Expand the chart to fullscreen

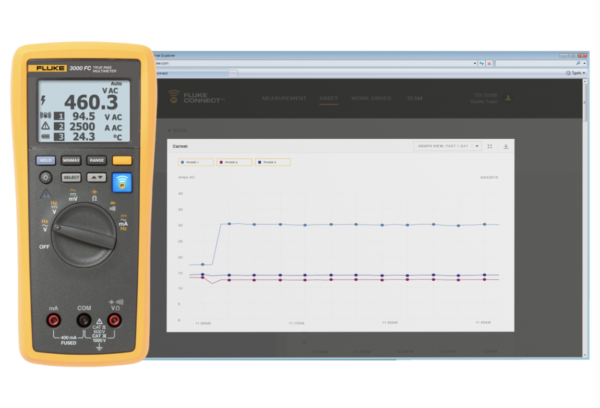pos(490,146)
